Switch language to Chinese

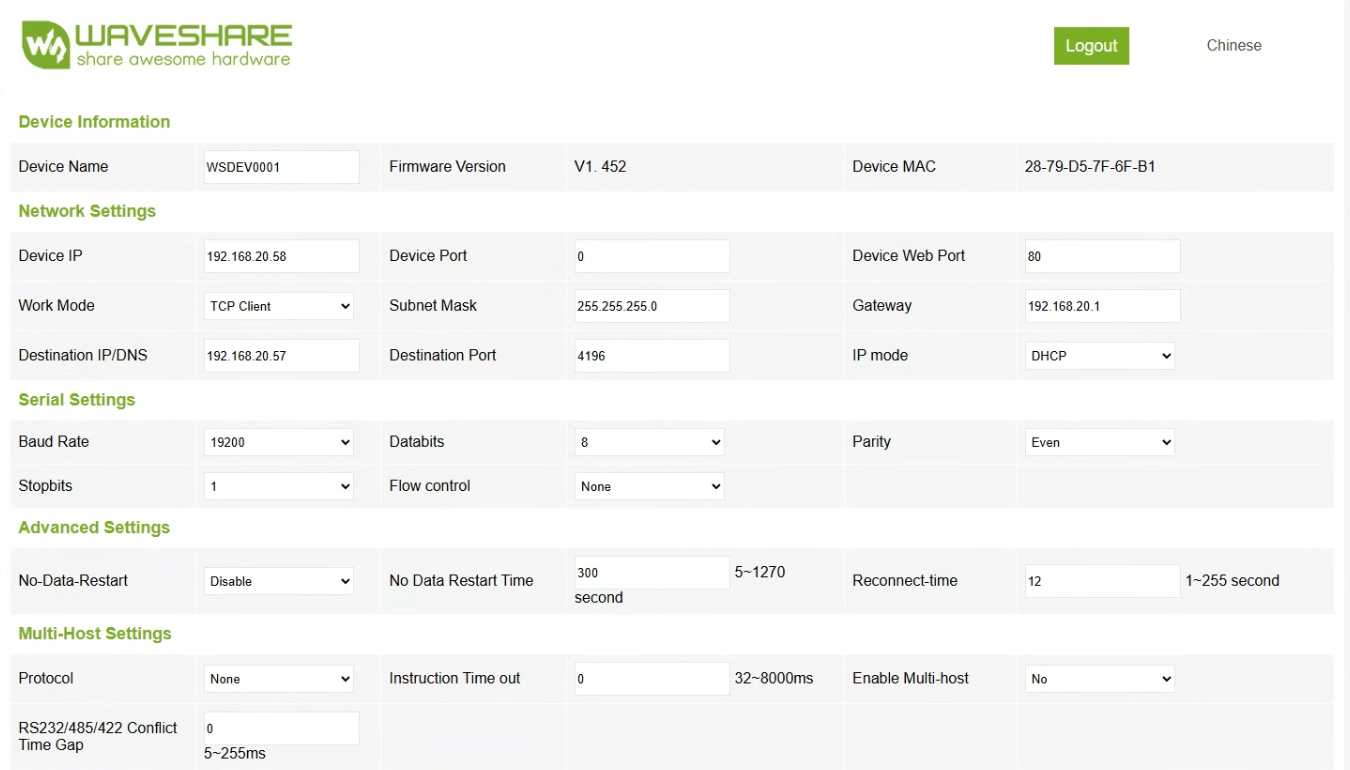coord(1233,45)
